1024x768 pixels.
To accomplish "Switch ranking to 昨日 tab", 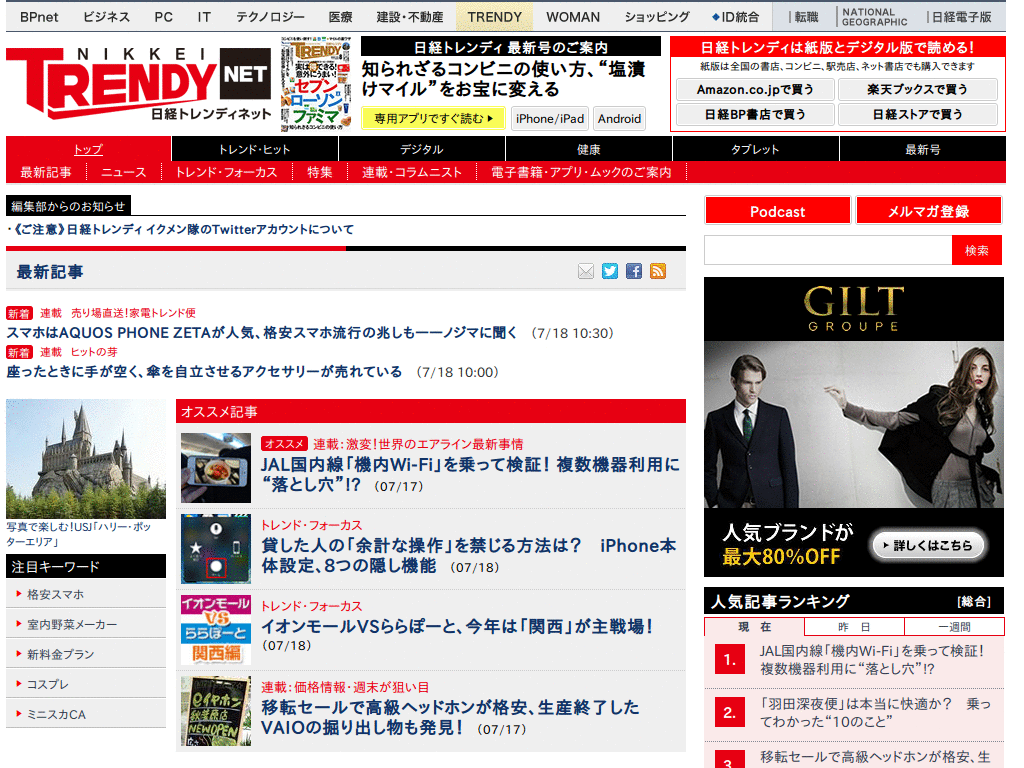I will pyautogui.click(x=854, y=627).
